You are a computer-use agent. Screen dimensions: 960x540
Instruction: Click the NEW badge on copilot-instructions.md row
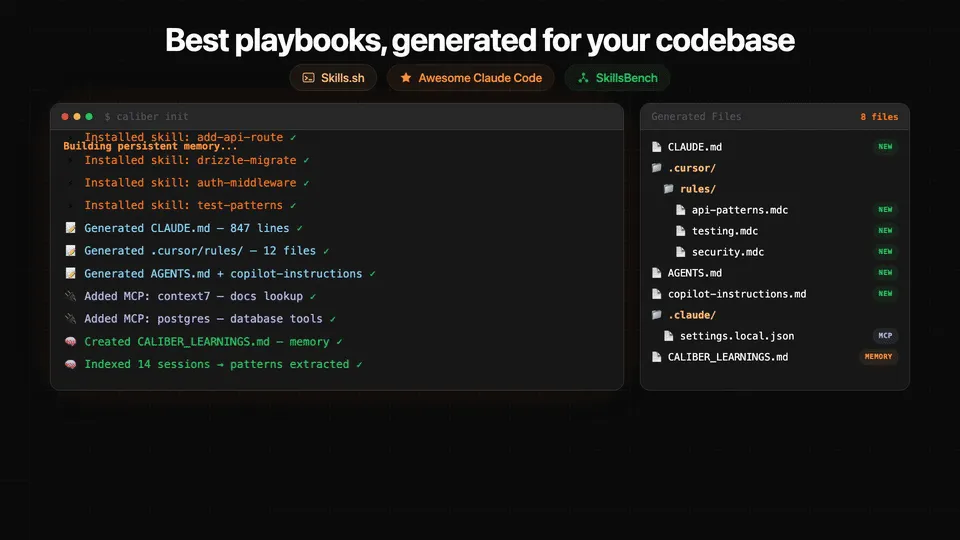(885, 294)
